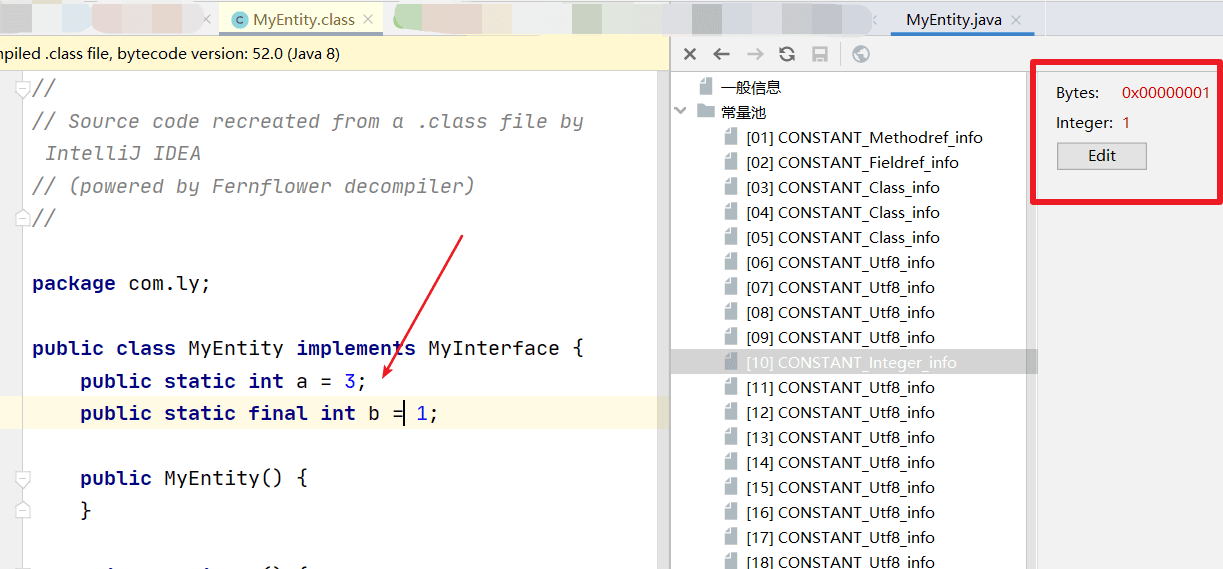
Task: Select the 常量池 folder node
Action: coord(742,112)
